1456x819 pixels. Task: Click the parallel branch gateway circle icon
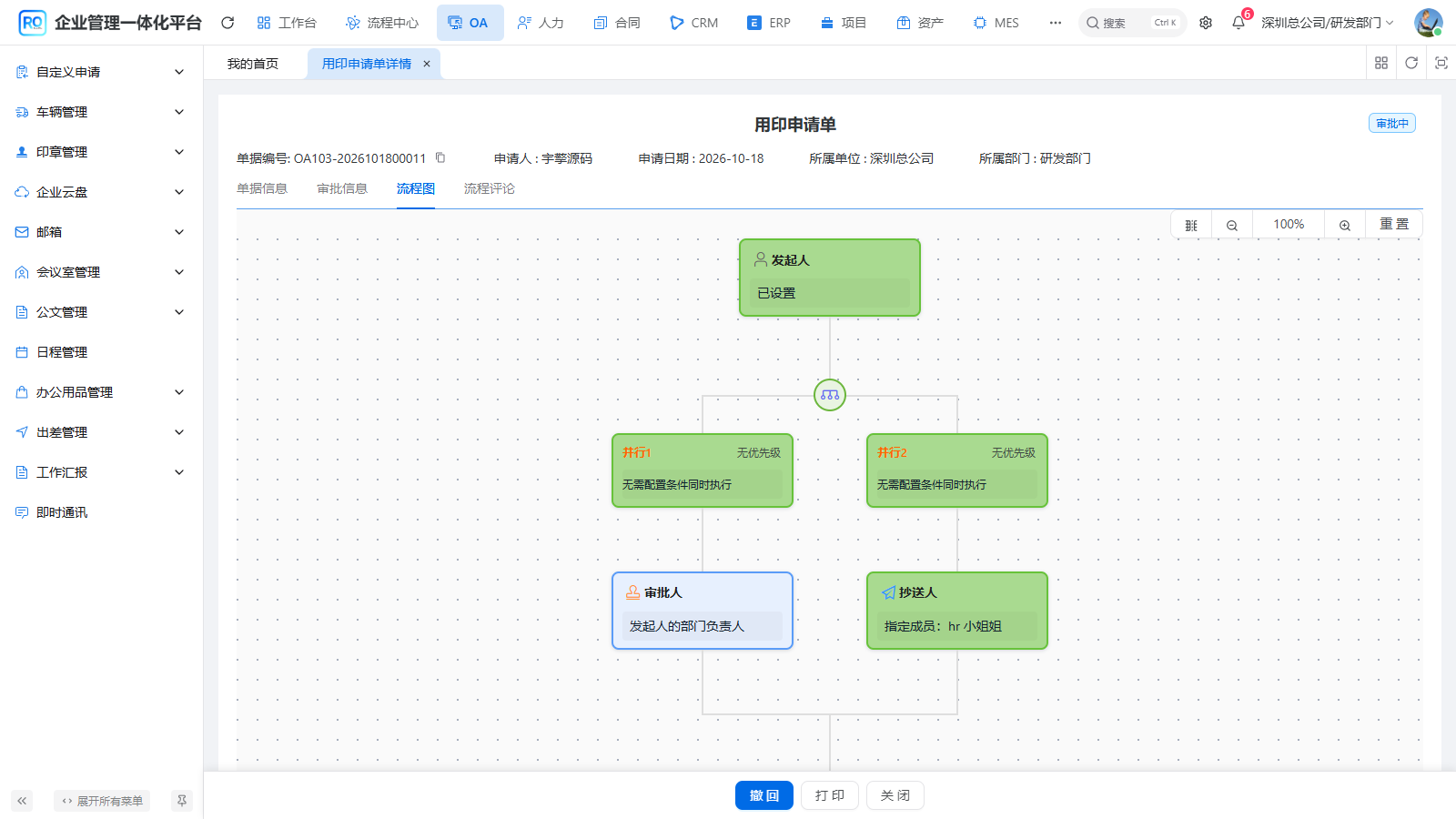[830, 395]
